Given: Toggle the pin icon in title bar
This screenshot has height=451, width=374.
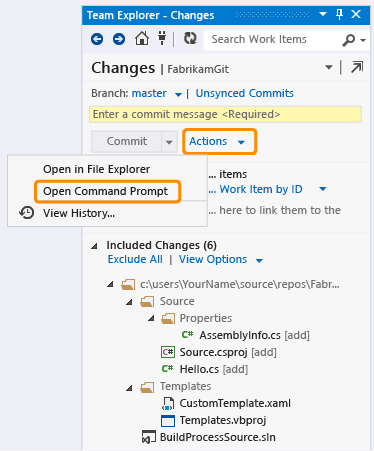Looking at the screenshot, I should click(339, 14).
